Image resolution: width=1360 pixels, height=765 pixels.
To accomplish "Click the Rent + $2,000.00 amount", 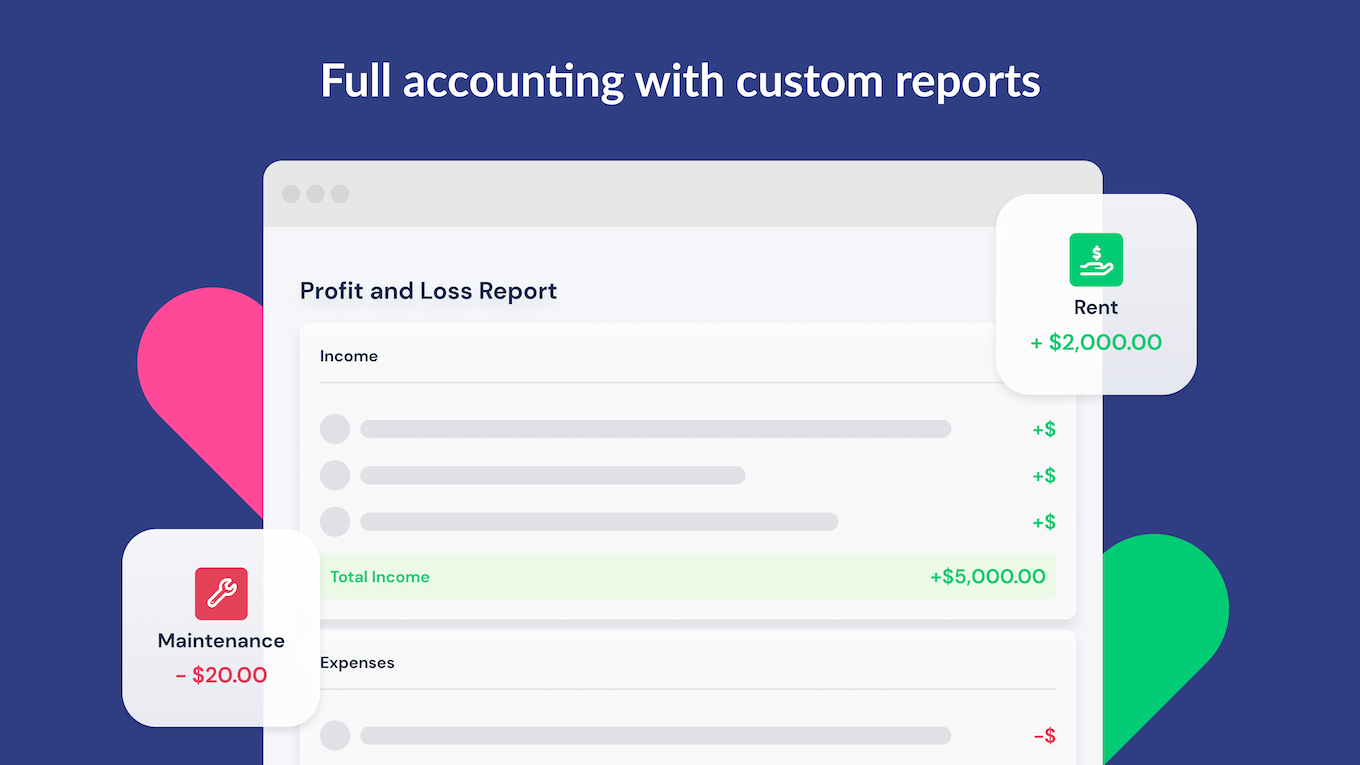I will (1096, 343).
